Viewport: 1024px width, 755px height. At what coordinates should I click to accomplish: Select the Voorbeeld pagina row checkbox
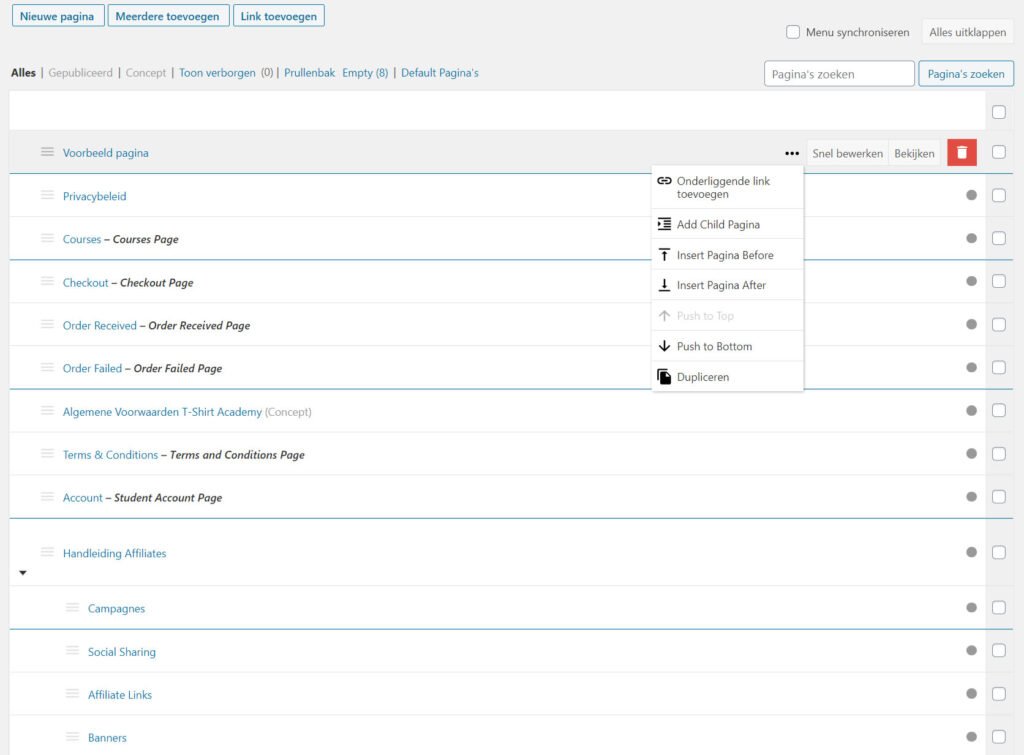click(999, 152)
